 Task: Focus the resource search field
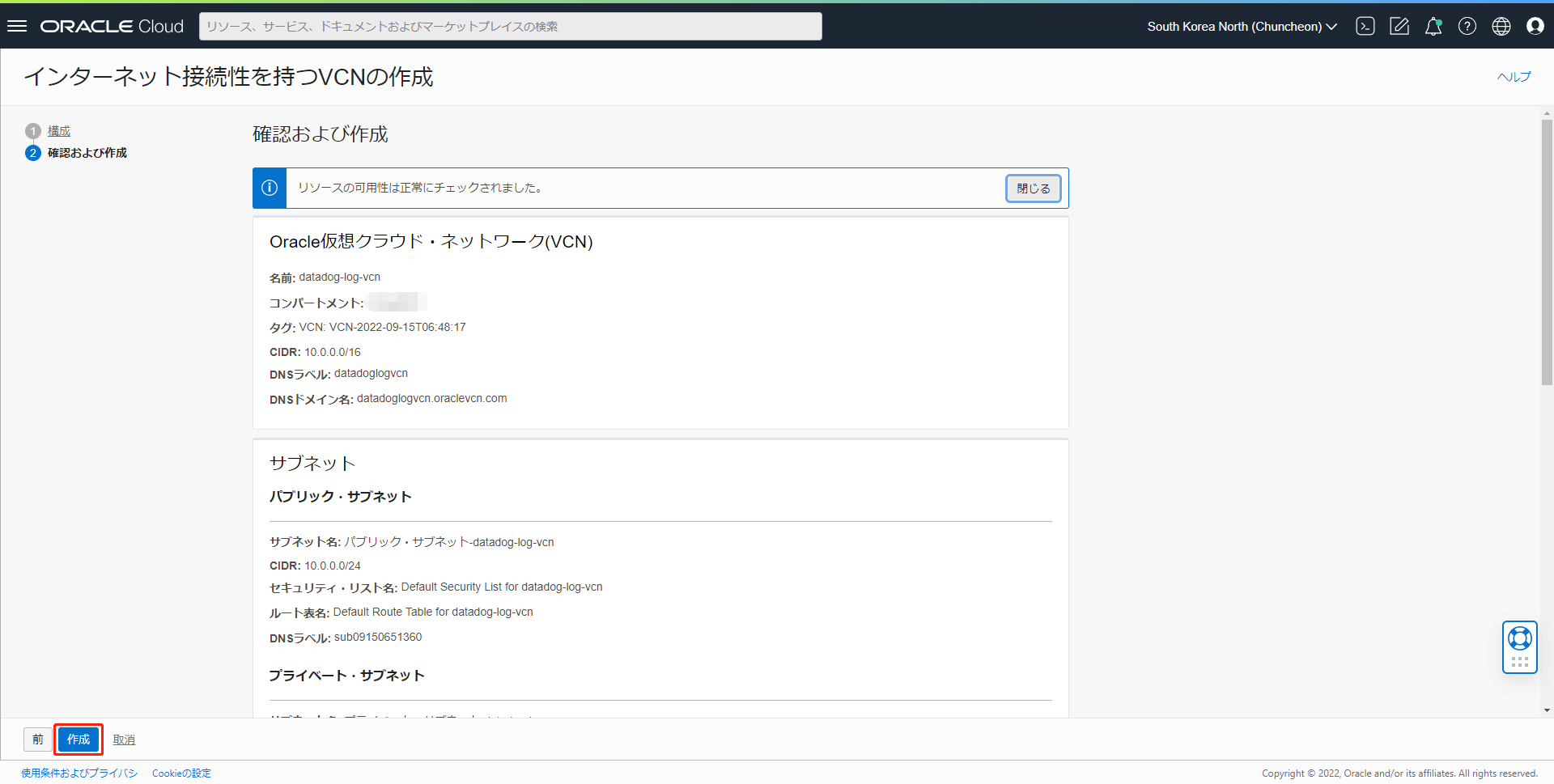tap(510, 26)
